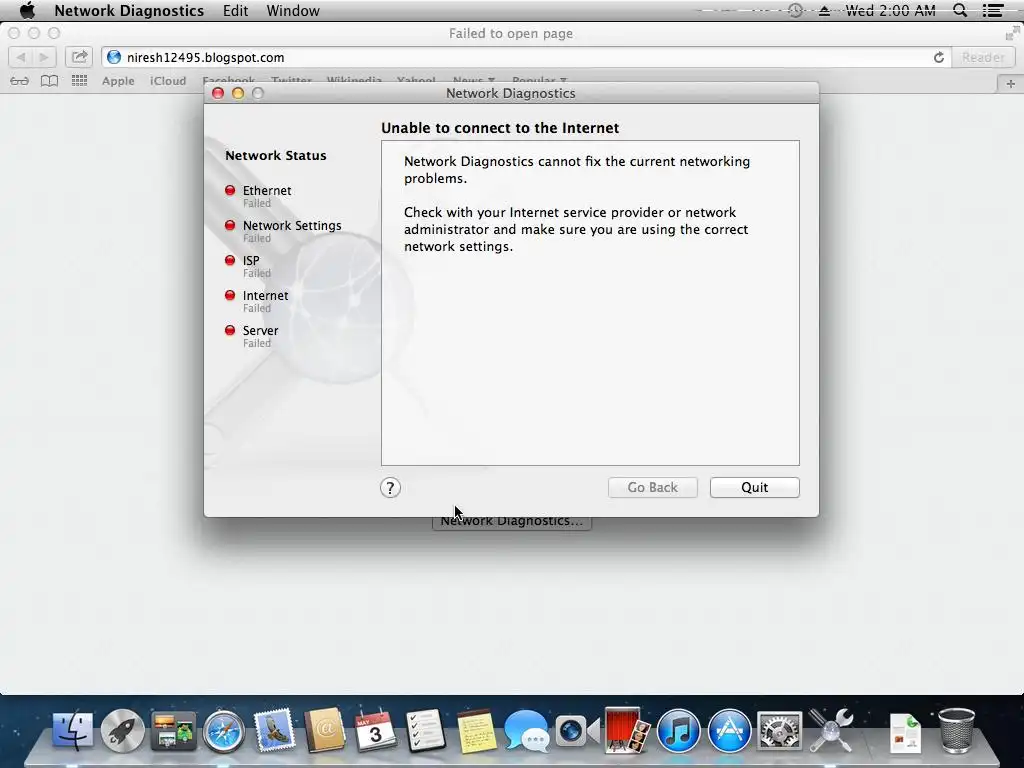Select the ISP status item
The width and height of the screenshot is (1024, 768).
pyautogui.click(x=248, y=266)
